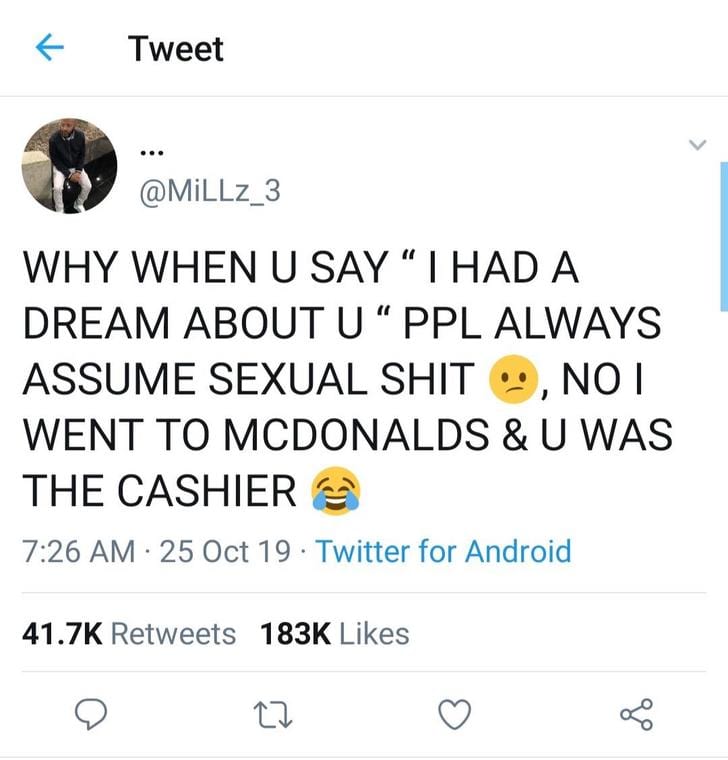Open the reply speech bubble icon
The width and height of the screenshot is (728, 760).
pyautogui.click(x=90, y=714)
